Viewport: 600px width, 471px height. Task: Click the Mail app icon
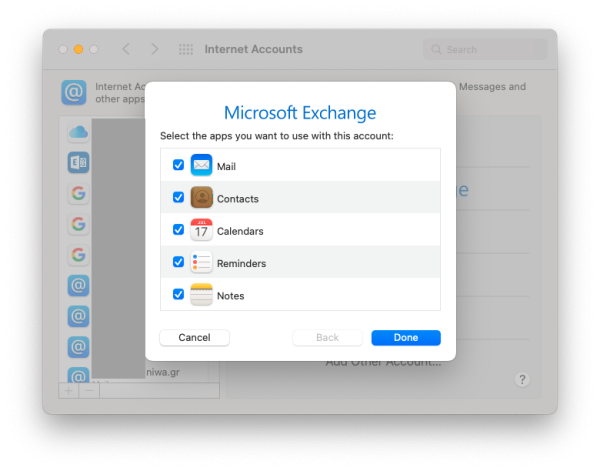tap(201, 165)
